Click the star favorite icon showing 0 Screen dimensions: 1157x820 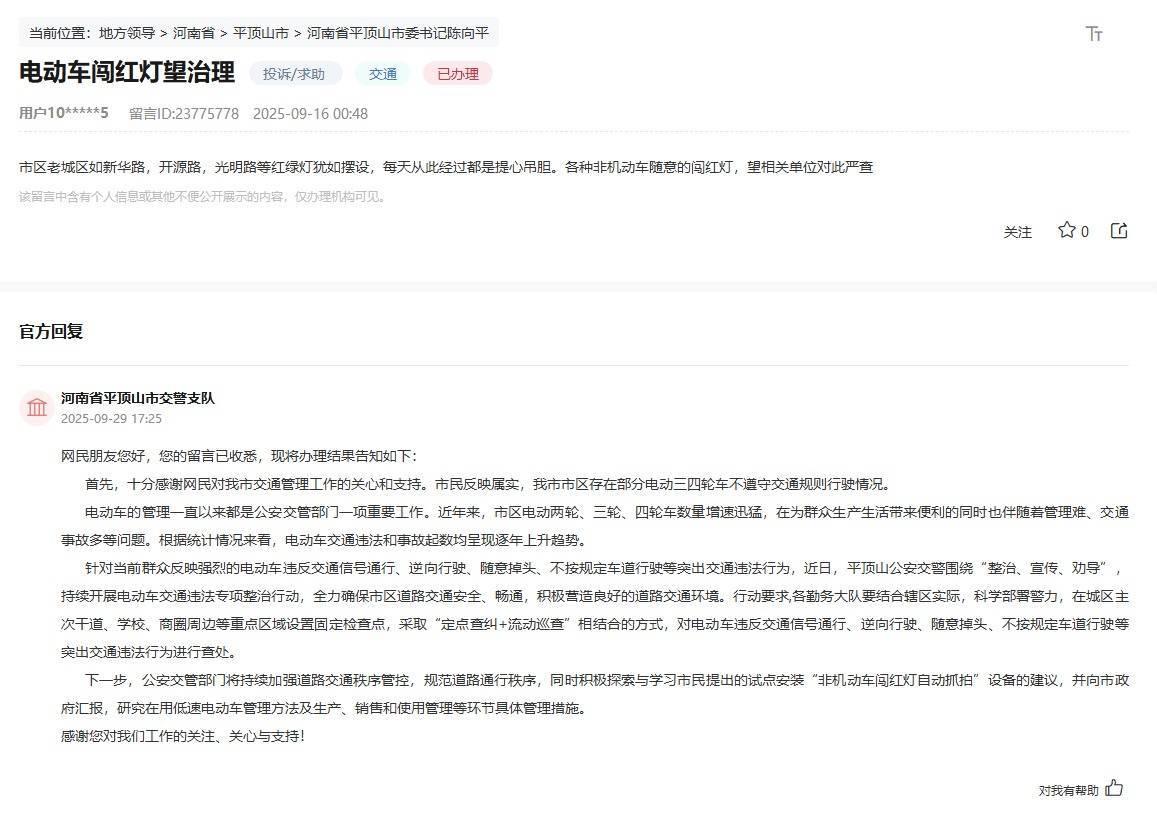(1065, 230)
